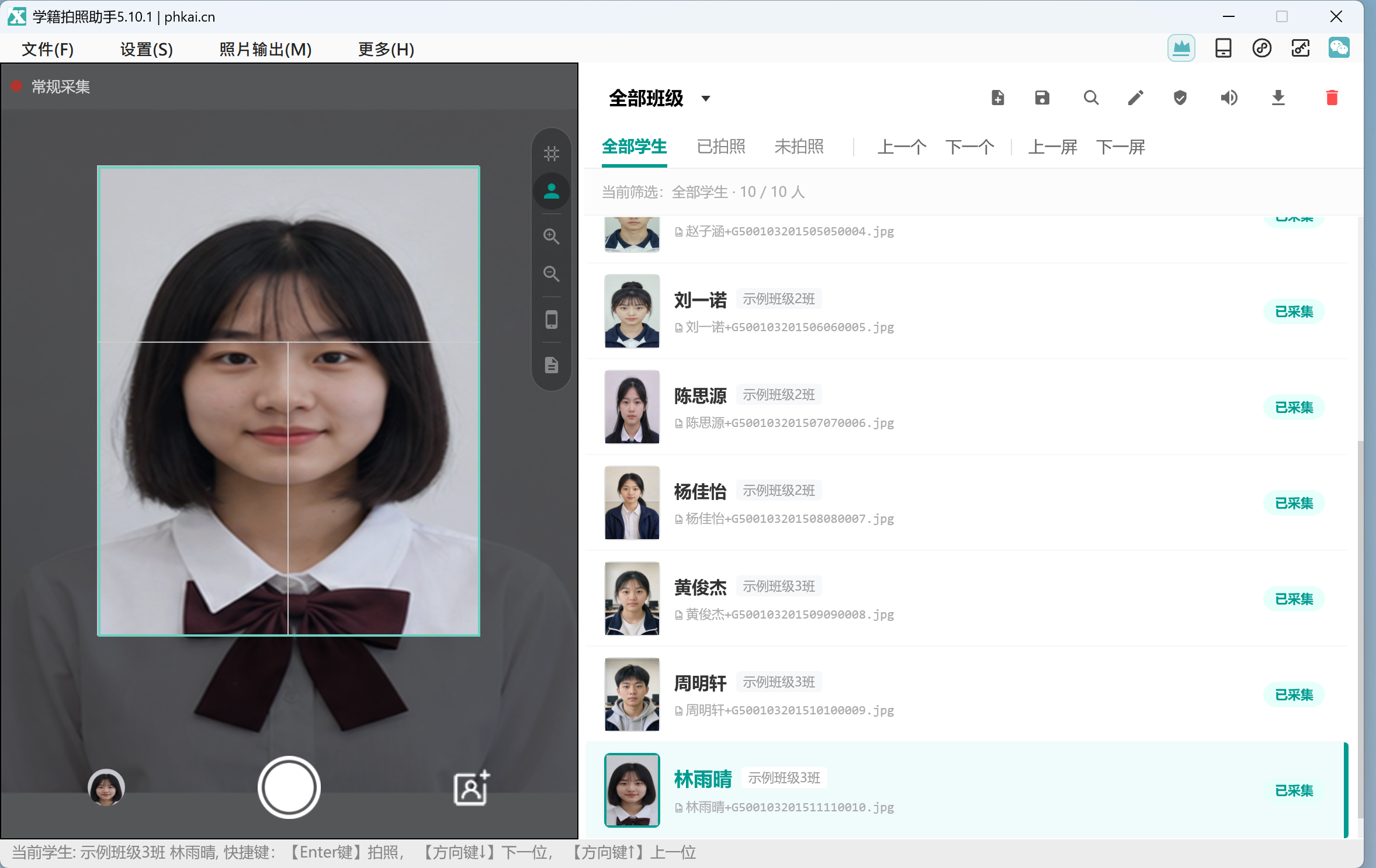Toggle the speaker voice icon
This screenshot has height=868, width=1376.
(1229, 98)
